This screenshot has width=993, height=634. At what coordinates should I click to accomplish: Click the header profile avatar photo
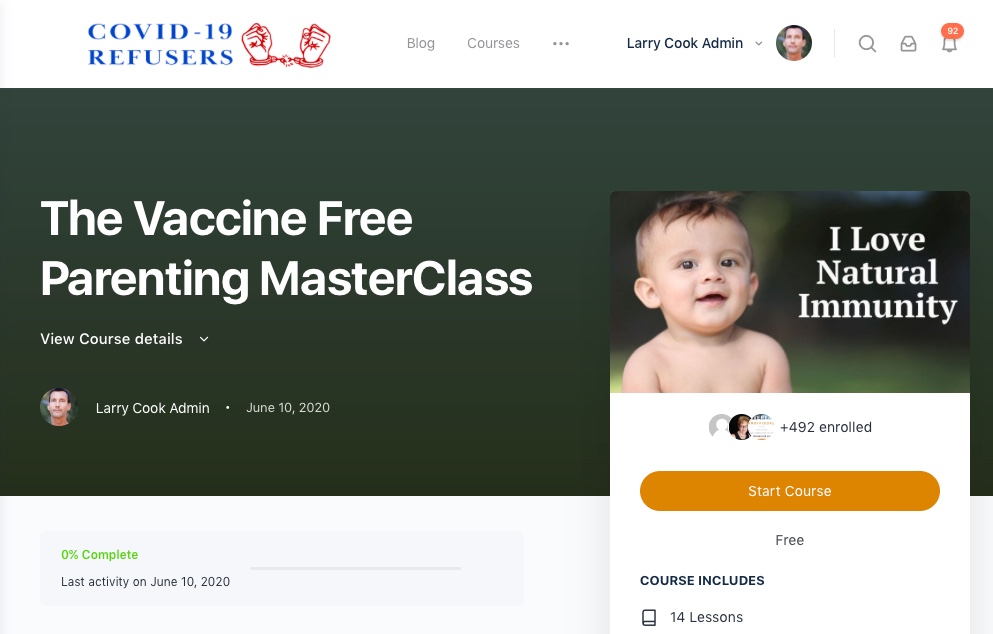[794, 43]
